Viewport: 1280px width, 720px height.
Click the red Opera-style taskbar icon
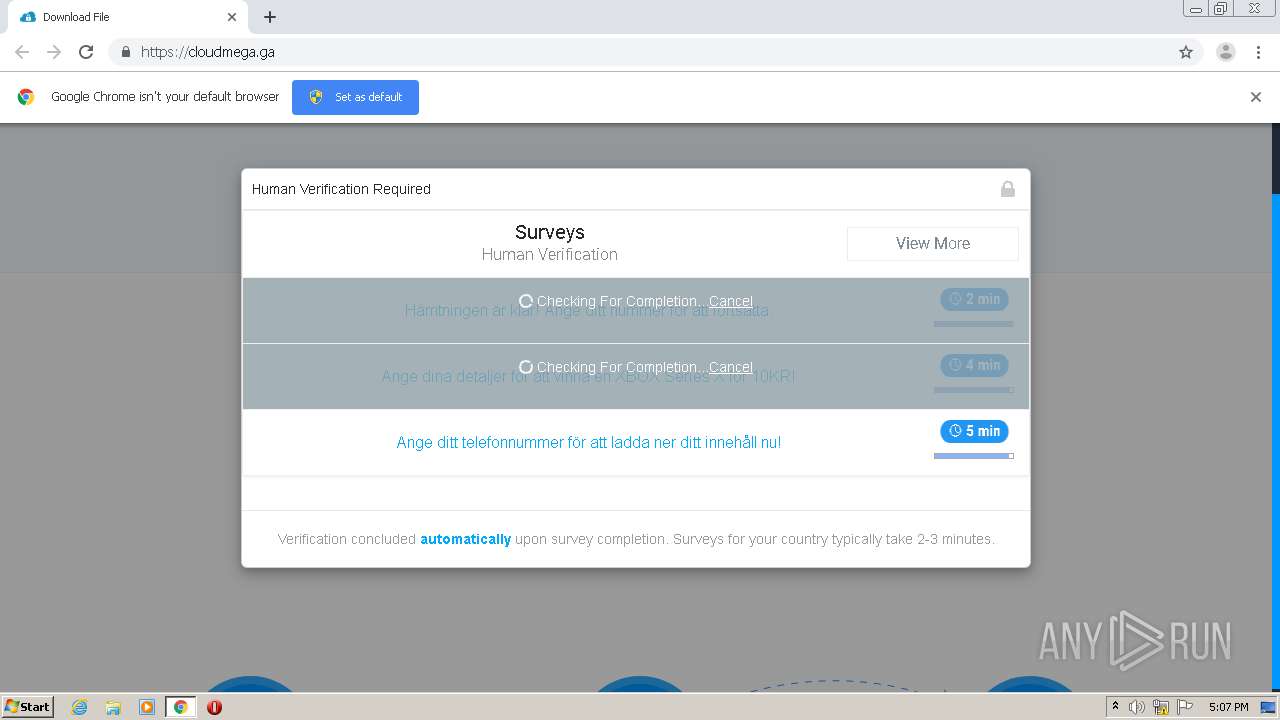click(x=214, y=707)
